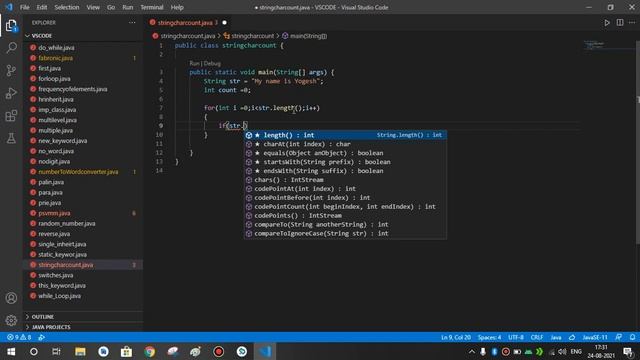Click Spaces: 4 indentation status entry
Image resolution: width=640 pixels, height=360 pixels.
click(x=489, y=337)
